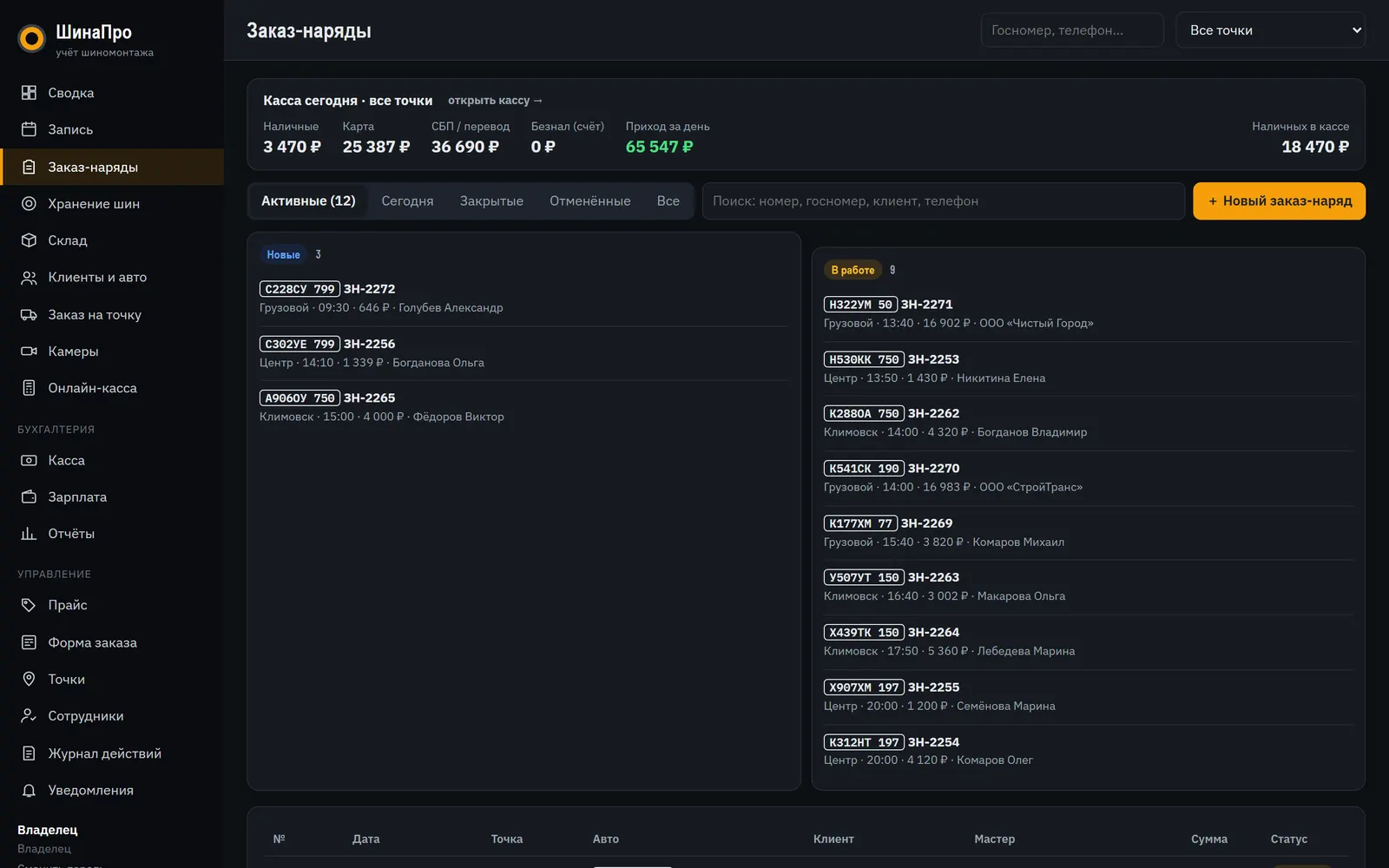Open order ЗН-2272 Голубев Александр
Viewport: 1389px width, 868px height.
tap(523, 298)
